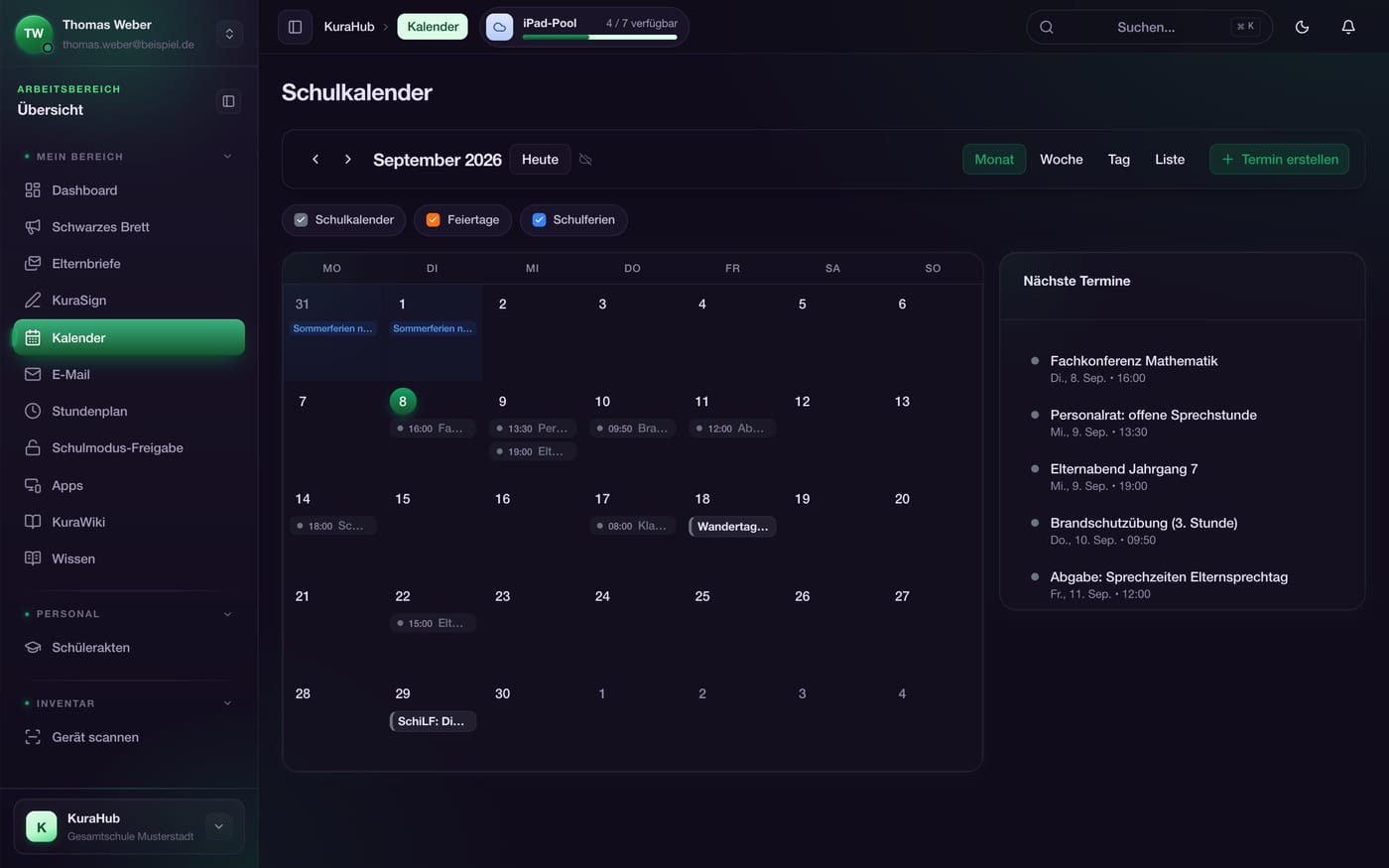Select the Monat view
Screen dimensions: 1389x868
coord(994,160)
